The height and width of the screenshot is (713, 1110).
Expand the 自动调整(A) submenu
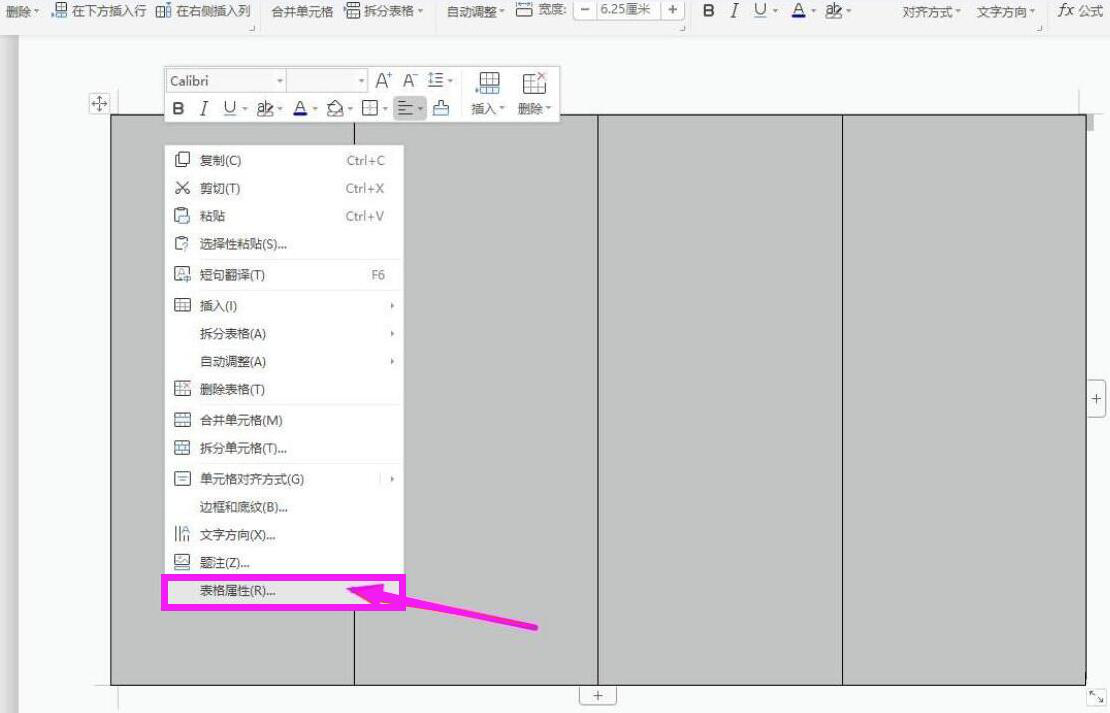284,361
